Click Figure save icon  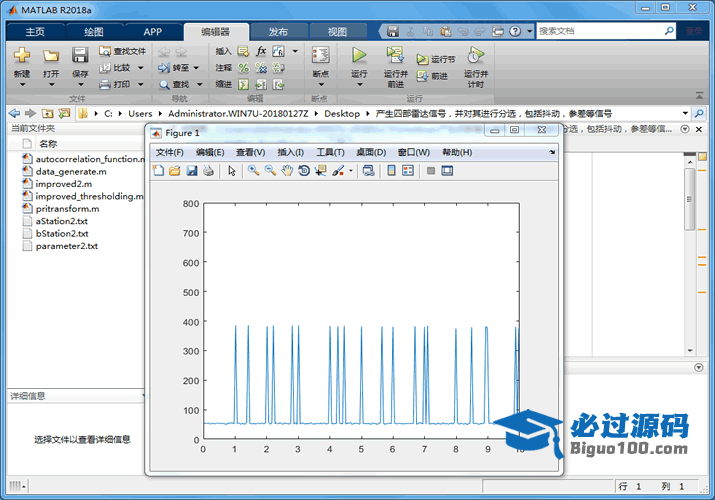coord(192,171)
